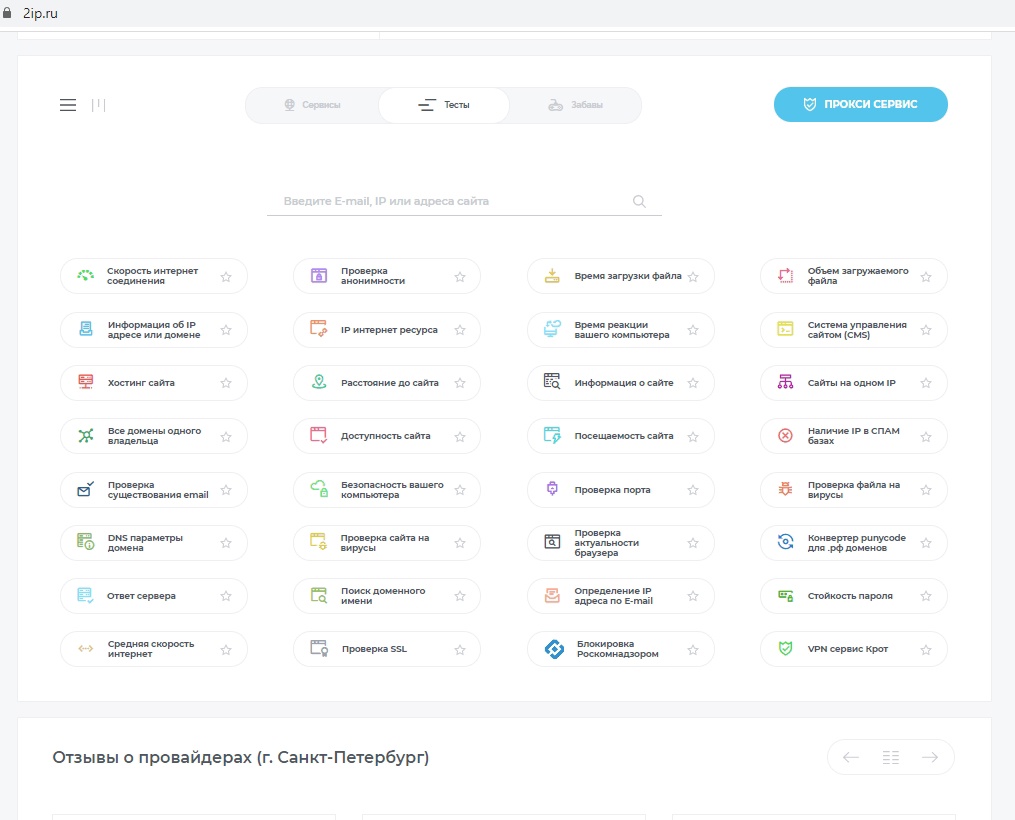This screenshot has width=1015, height=820.
Task: Click the Проверка порта plug icon
Action: point(551,490)
